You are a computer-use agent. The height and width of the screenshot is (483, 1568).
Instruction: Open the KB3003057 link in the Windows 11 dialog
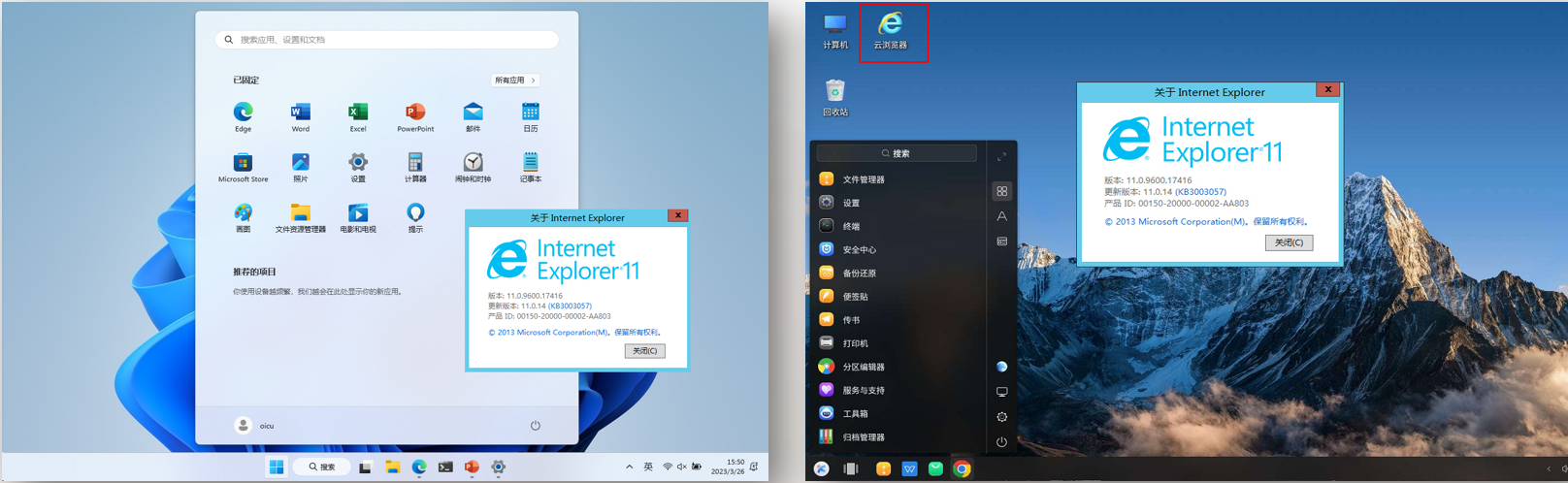[x=570, y=306]
